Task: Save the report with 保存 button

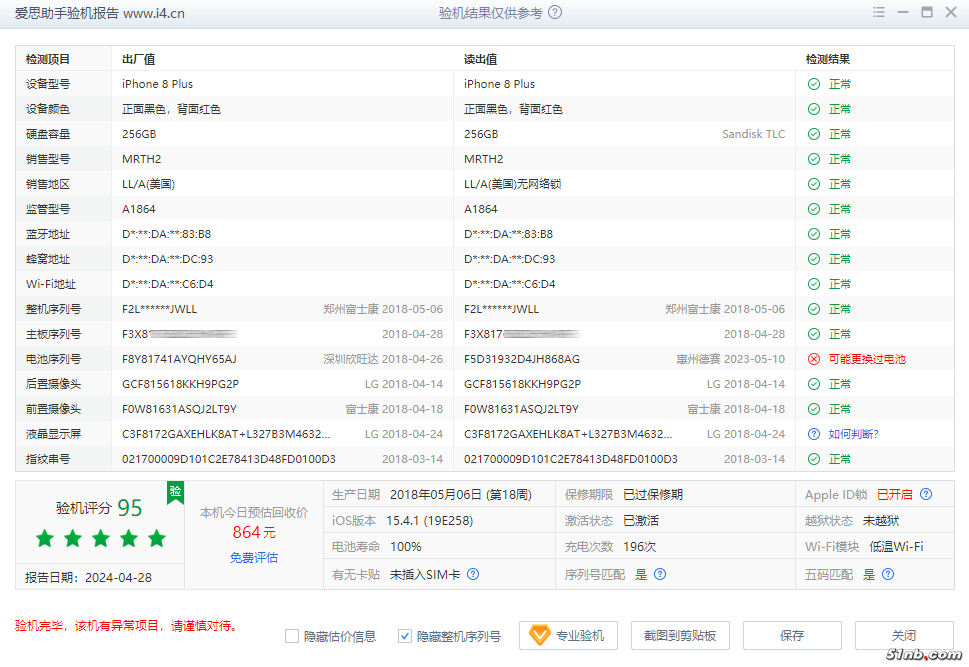Action: coord(792,636)
